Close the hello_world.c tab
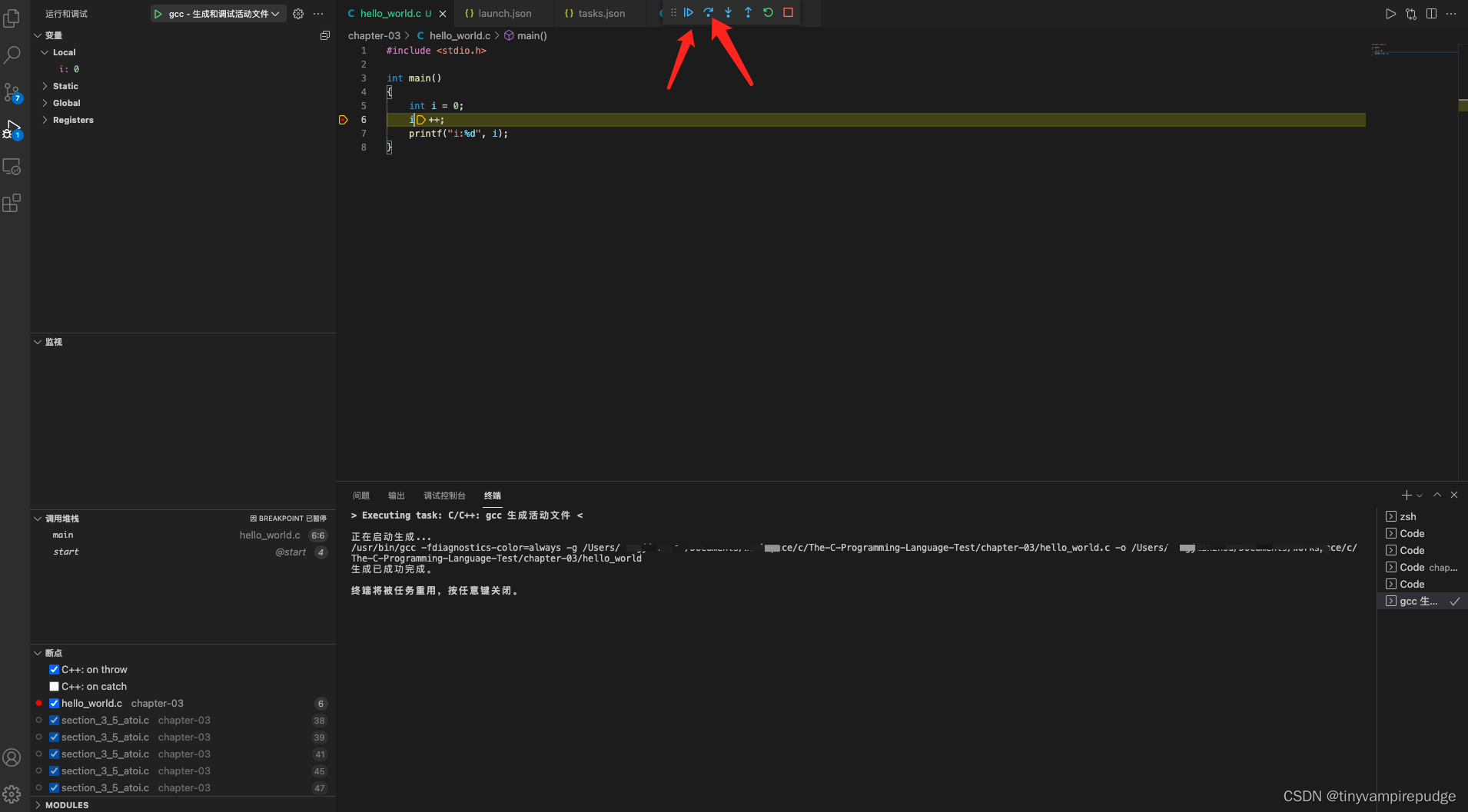This screenshot has height=812, width=1468. (443, 14)
